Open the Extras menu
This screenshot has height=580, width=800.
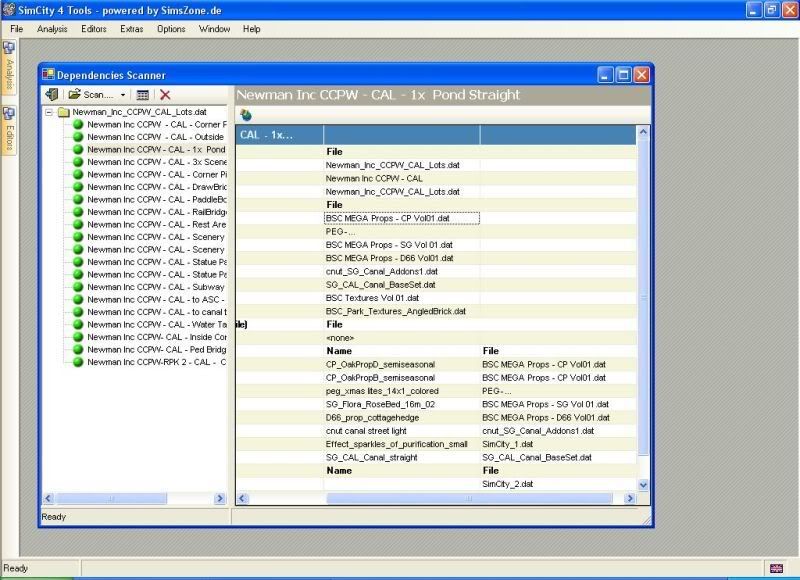pos(132,29)
